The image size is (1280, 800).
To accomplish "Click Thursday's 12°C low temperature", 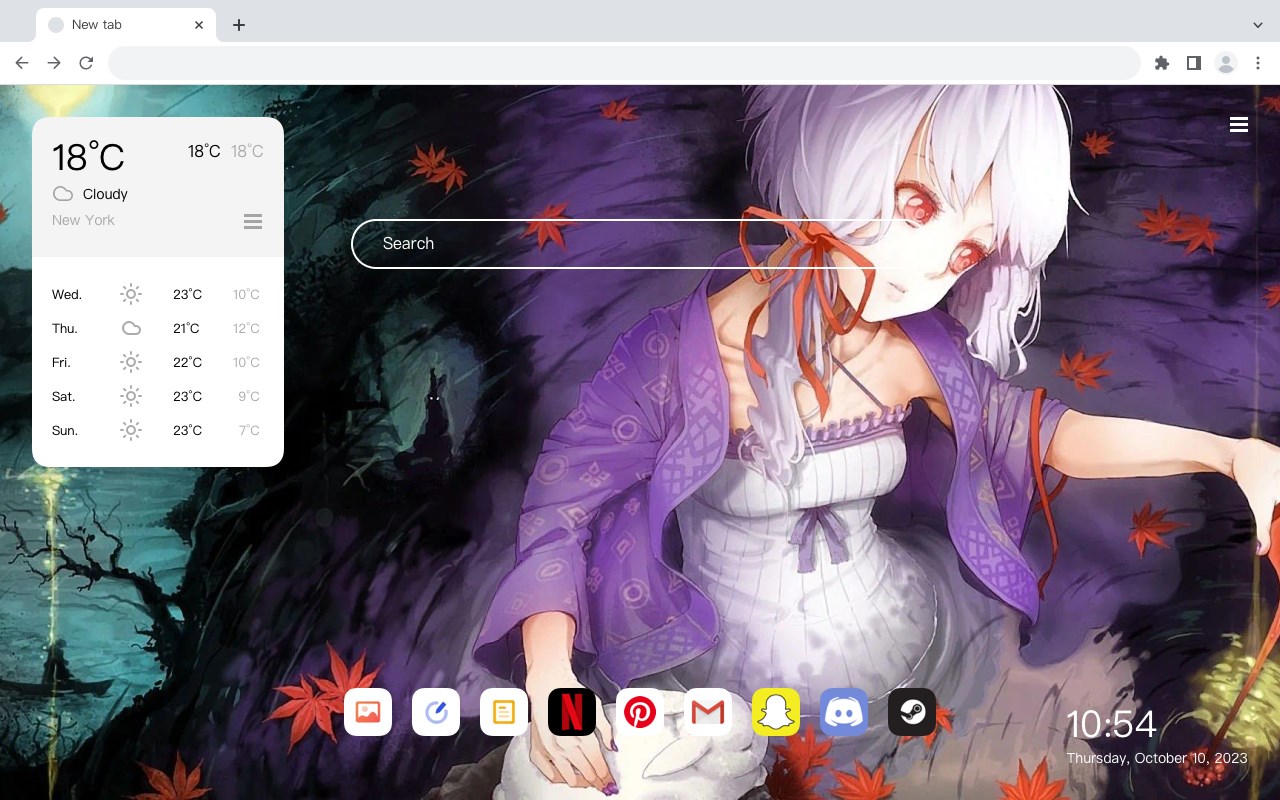I will coord(247,328).
